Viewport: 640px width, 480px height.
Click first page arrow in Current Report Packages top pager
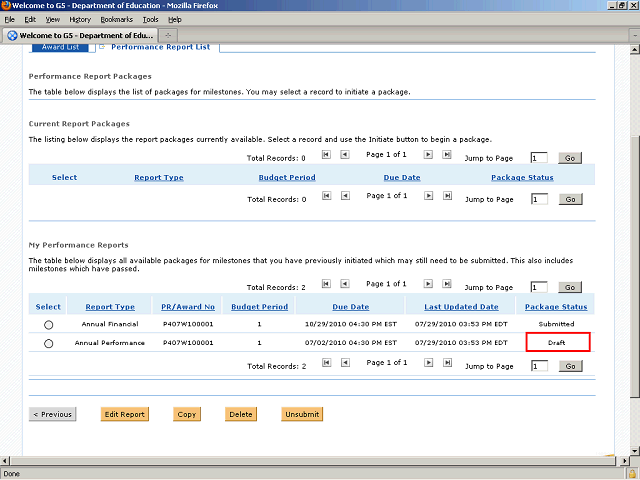pos(326,155)
